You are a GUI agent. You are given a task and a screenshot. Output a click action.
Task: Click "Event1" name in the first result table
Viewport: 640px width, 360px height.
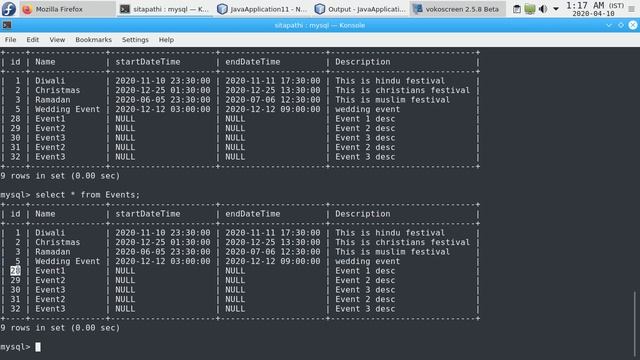(50, 119)
